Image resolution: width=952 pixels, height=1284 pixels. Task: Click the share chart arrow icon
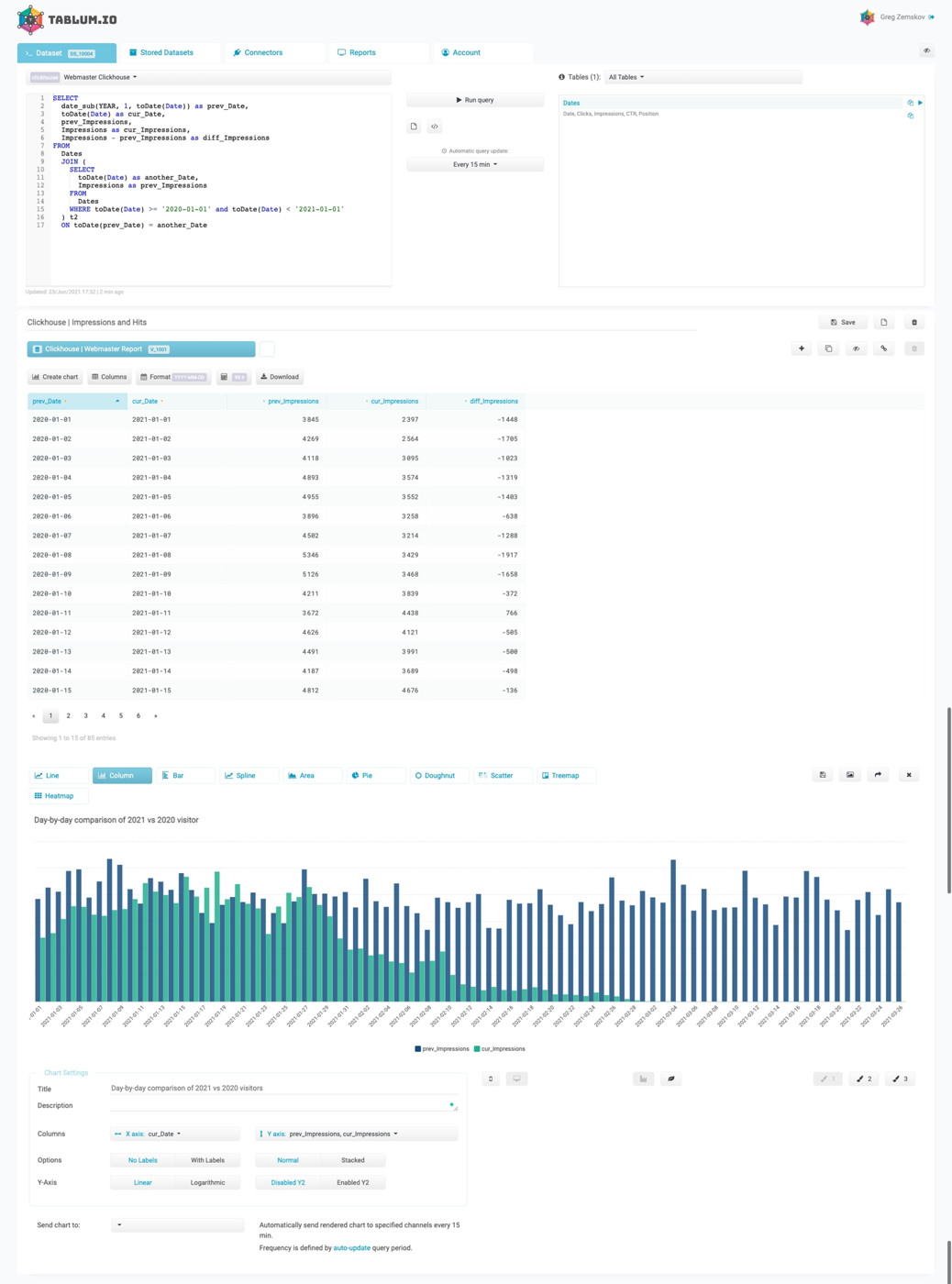(878, 775)
